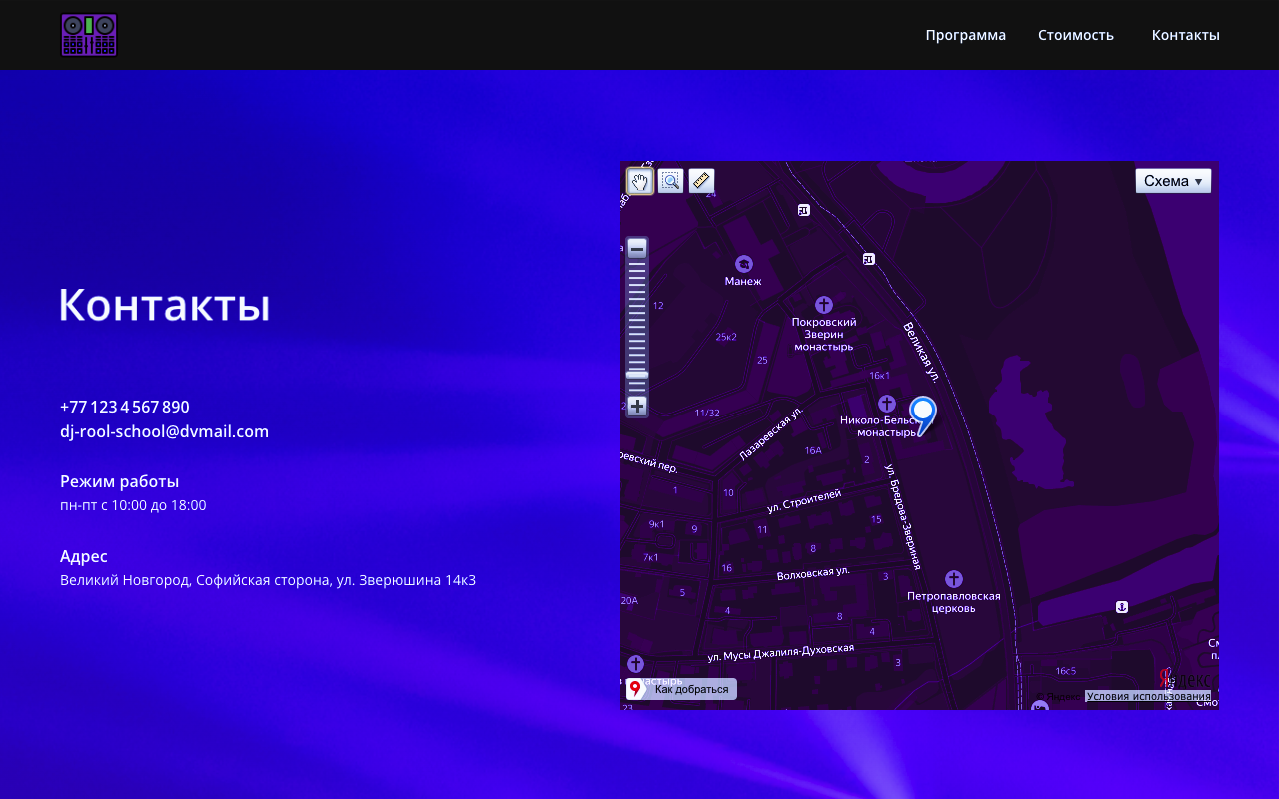
Task: Open the Схема map type dropdown
Action: click(x=1173, y=181)
